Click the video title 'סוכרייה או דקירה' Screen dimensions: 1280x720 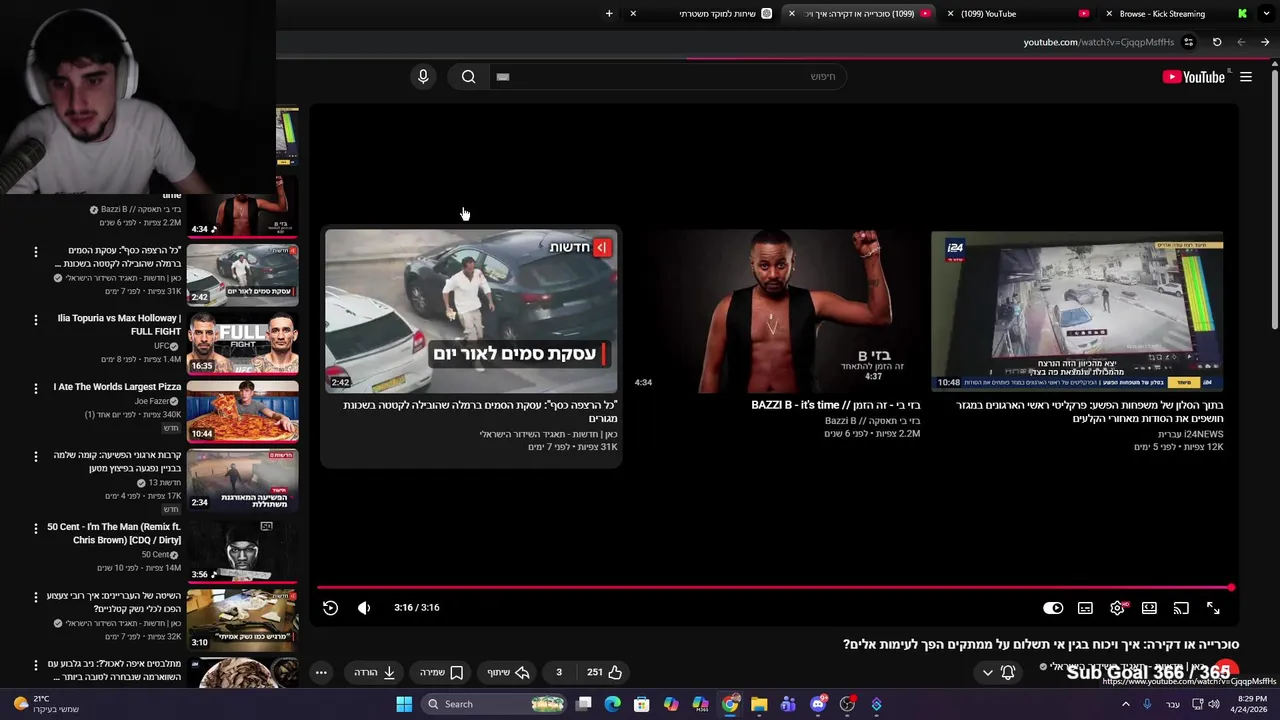[x=1041, y=644]
